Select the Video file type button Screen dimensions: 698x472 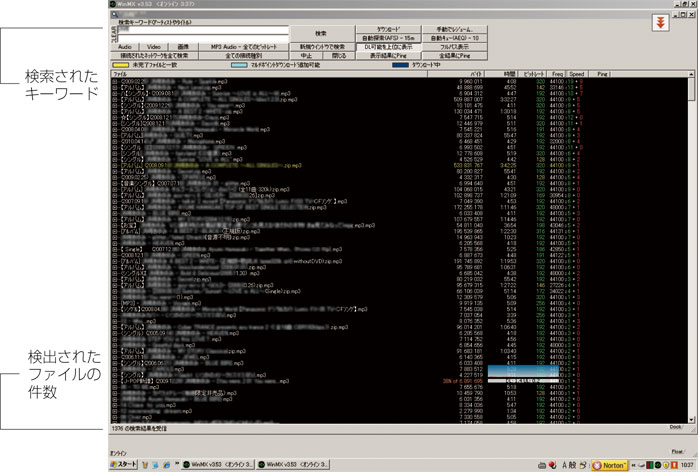(154, 47)
